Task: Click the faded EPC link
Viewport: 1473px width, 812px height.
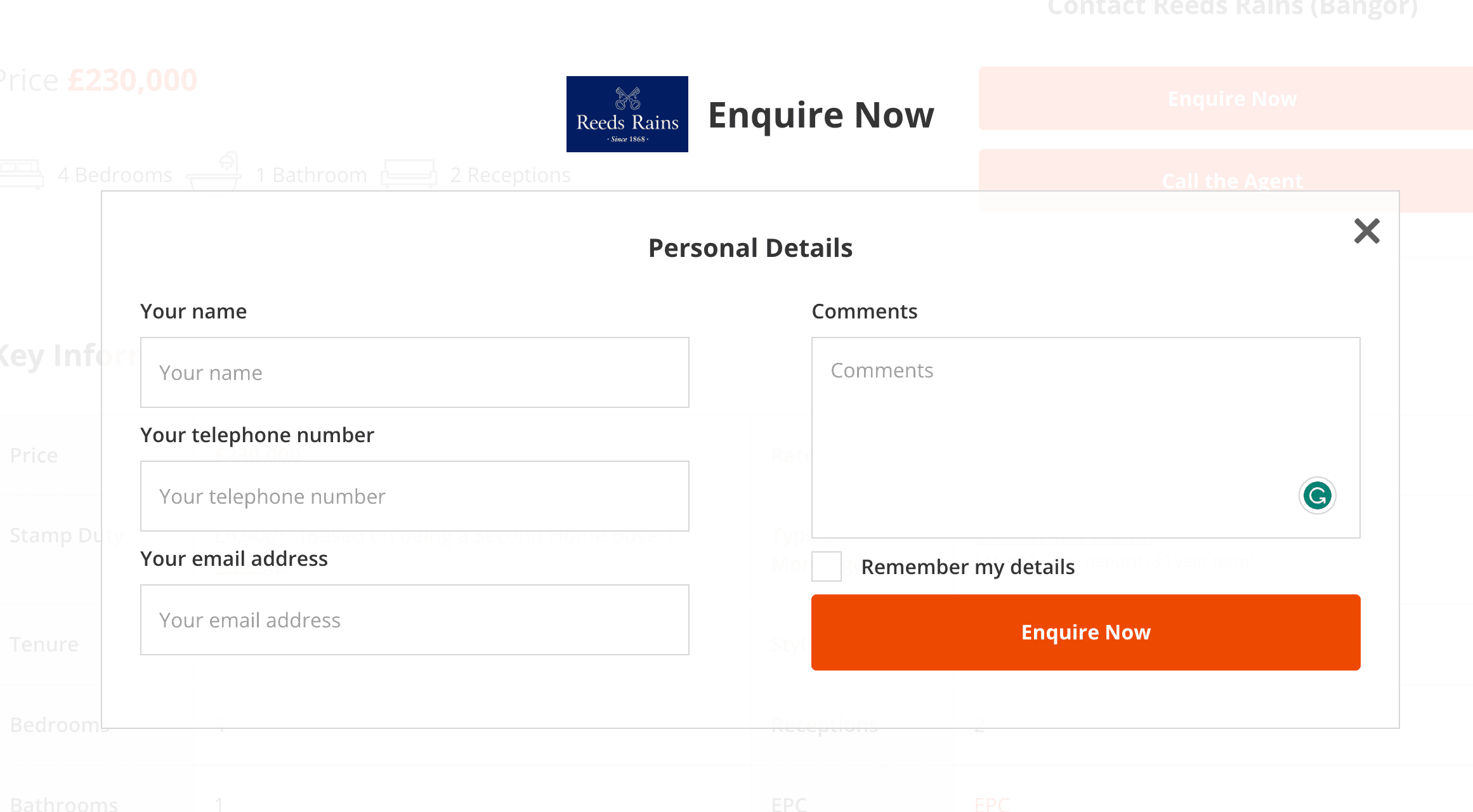Action: (992, 804)
